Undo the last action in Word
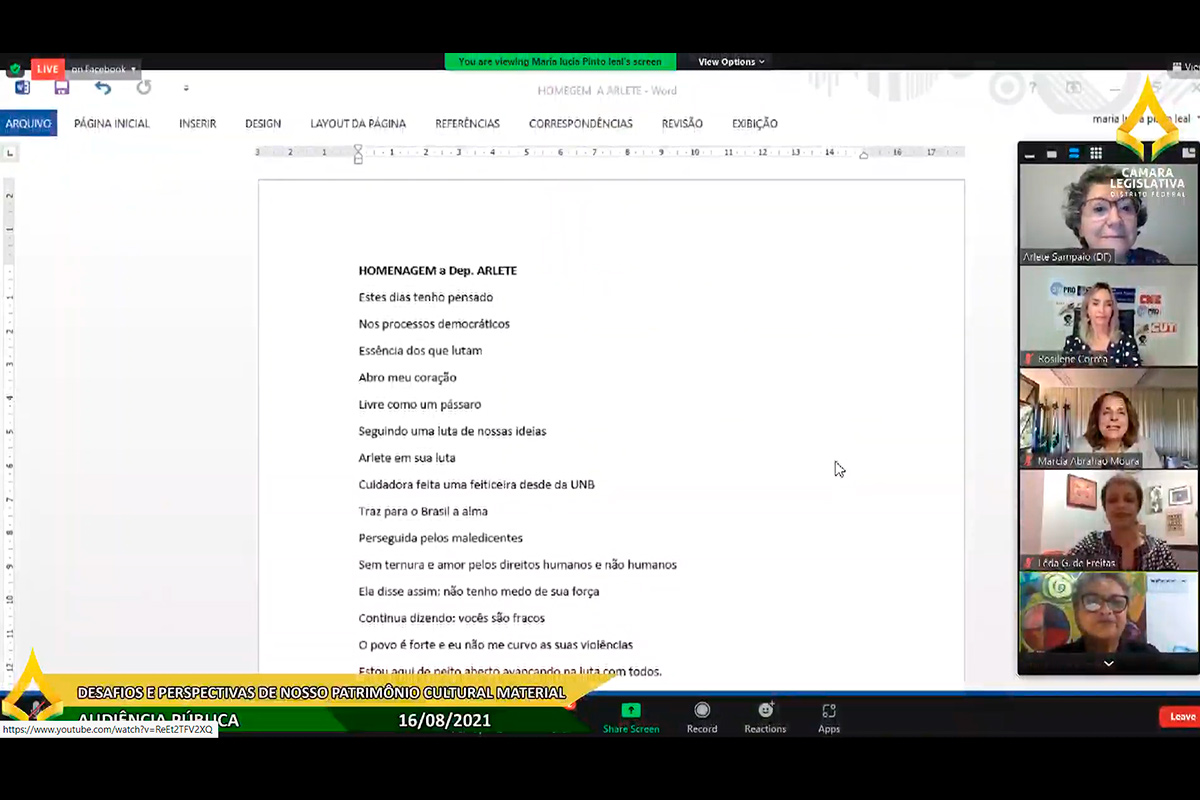This screenshot has height=800, width=1200. point(102,88)
